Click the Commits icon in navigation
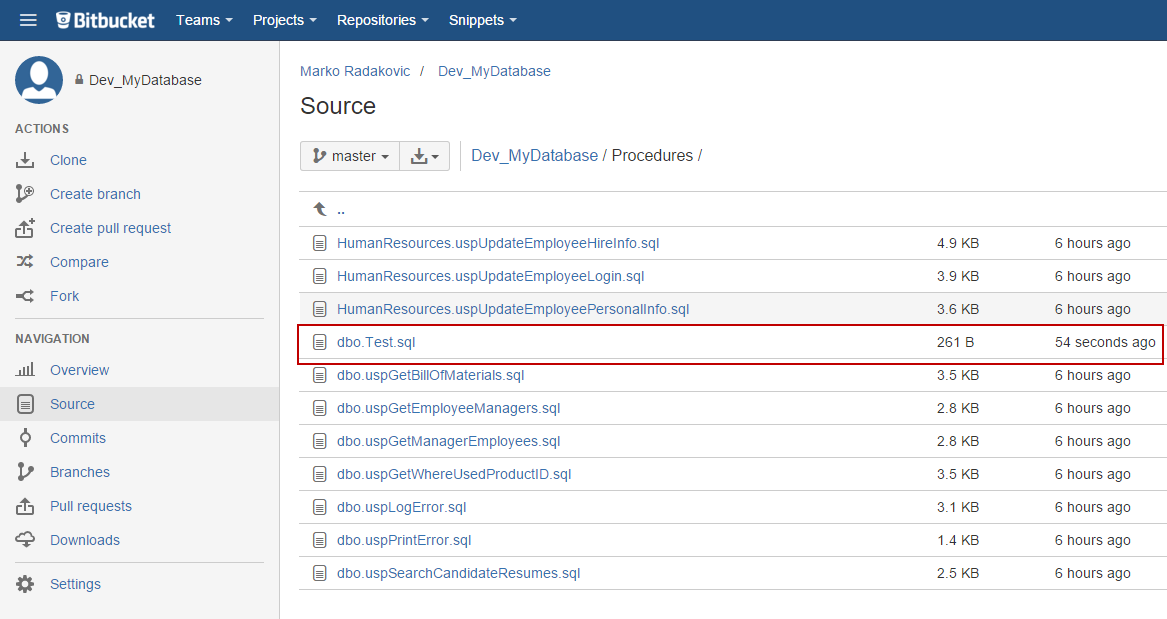 tap(25, 438)
